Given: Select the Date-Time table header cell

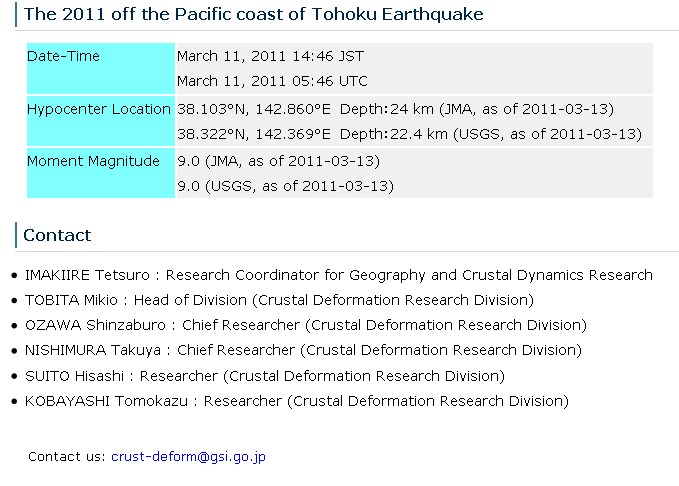Looking at the screenshot, I should tap(101, 68).
